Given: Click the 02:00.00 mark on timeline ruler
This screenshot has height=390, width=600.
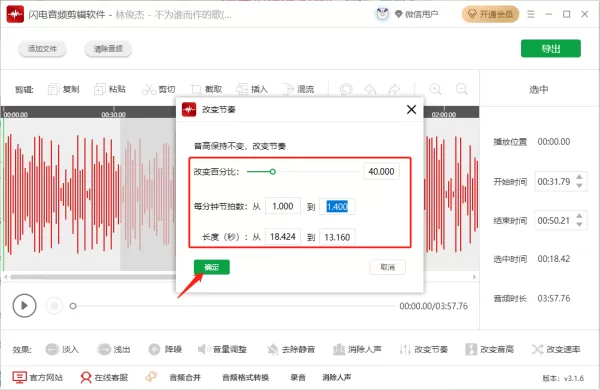Looking at the screenshot, I should tap(444, 114).
